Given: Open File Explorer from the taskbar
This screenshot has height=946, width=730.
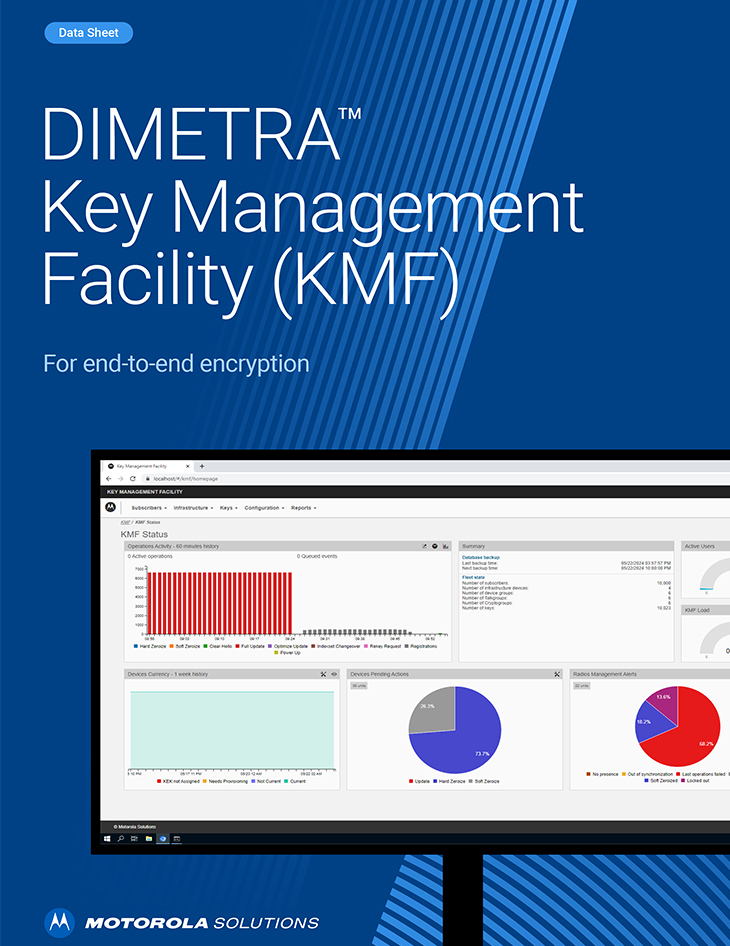Looking at the screenshot, I should pyautogui.click(x=148, y=839).
